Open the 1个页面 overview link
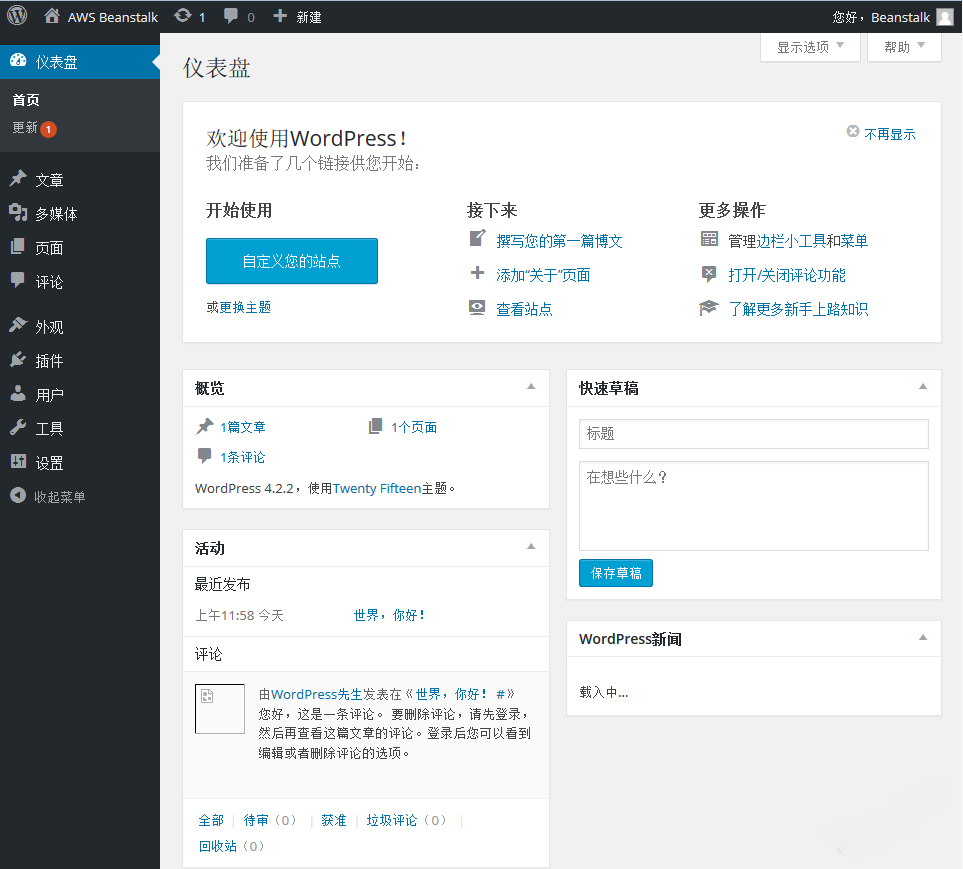The image size is (963, 869). (x=415, y=427)
